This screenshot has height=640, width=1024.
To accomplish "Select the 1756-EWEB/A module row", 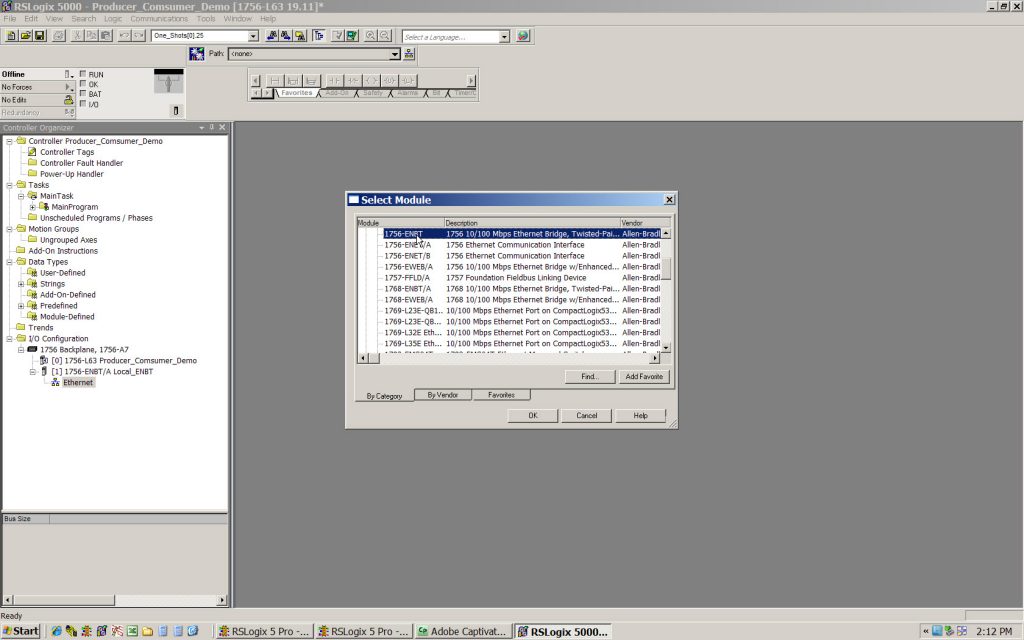I will [x=521, y=267].
